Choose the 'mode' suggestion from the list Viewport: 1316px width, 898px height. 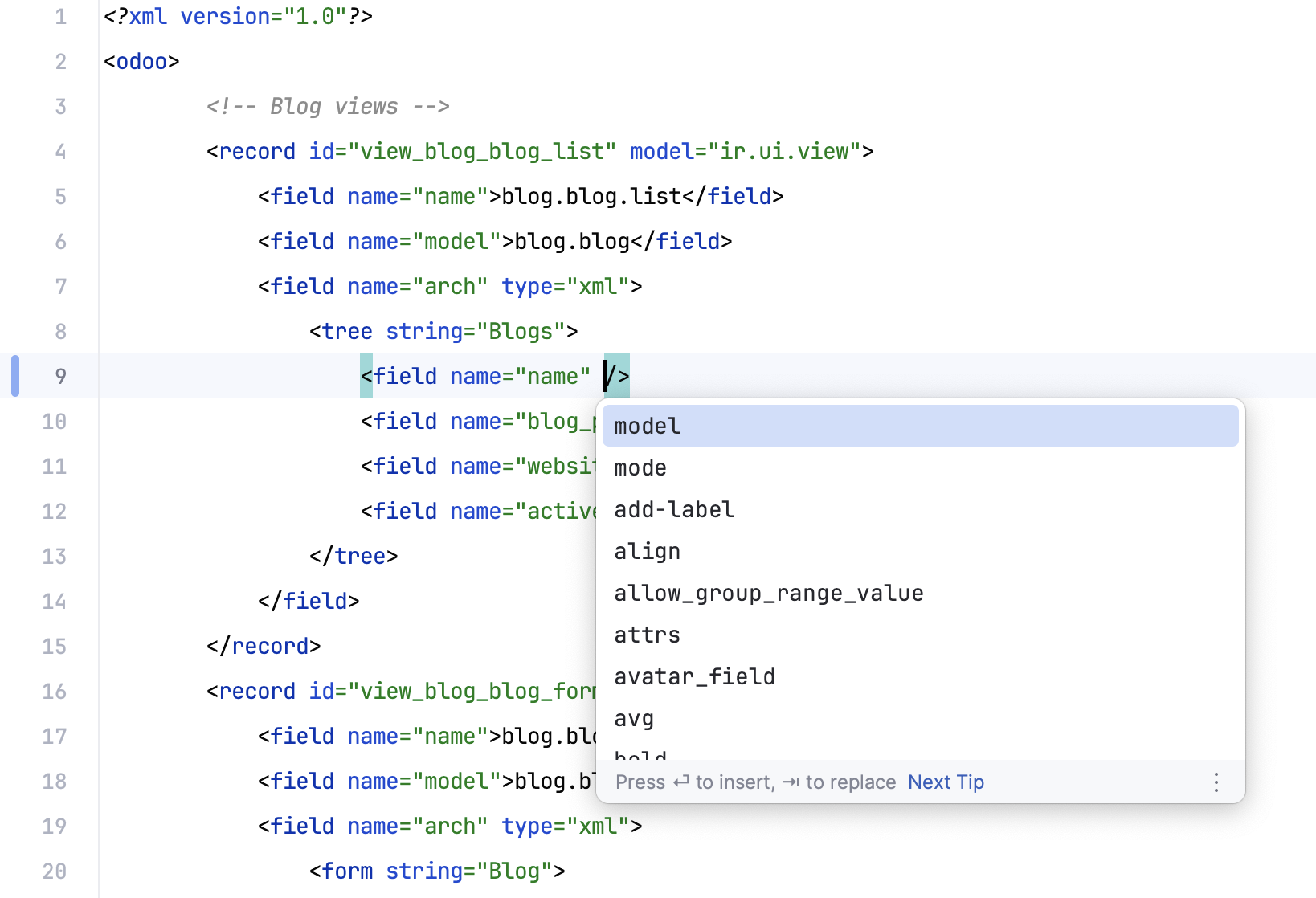pyautogui.click(x=640, y=467)
